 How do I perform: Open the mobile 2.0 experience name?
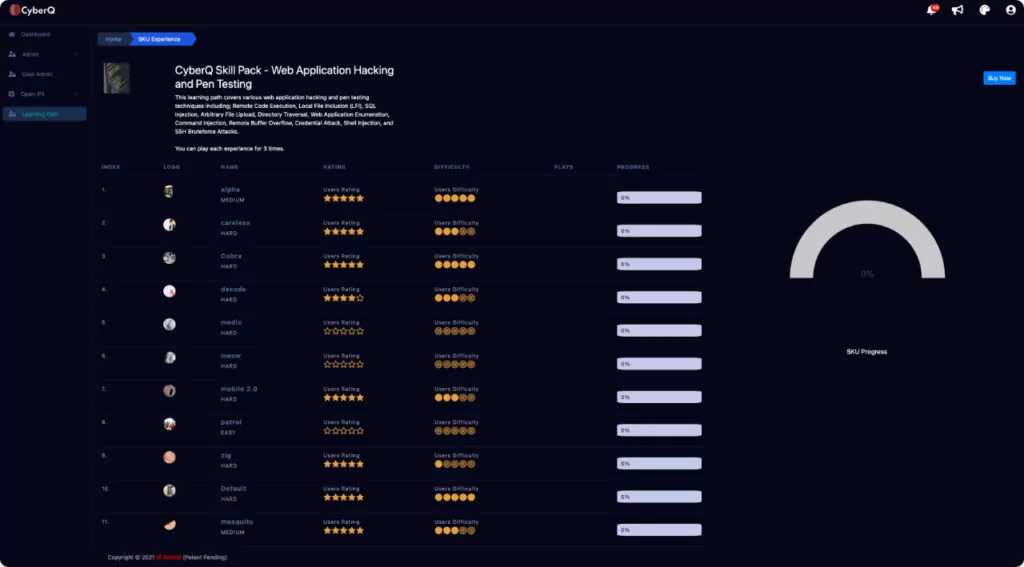click(x=239, y=389)
